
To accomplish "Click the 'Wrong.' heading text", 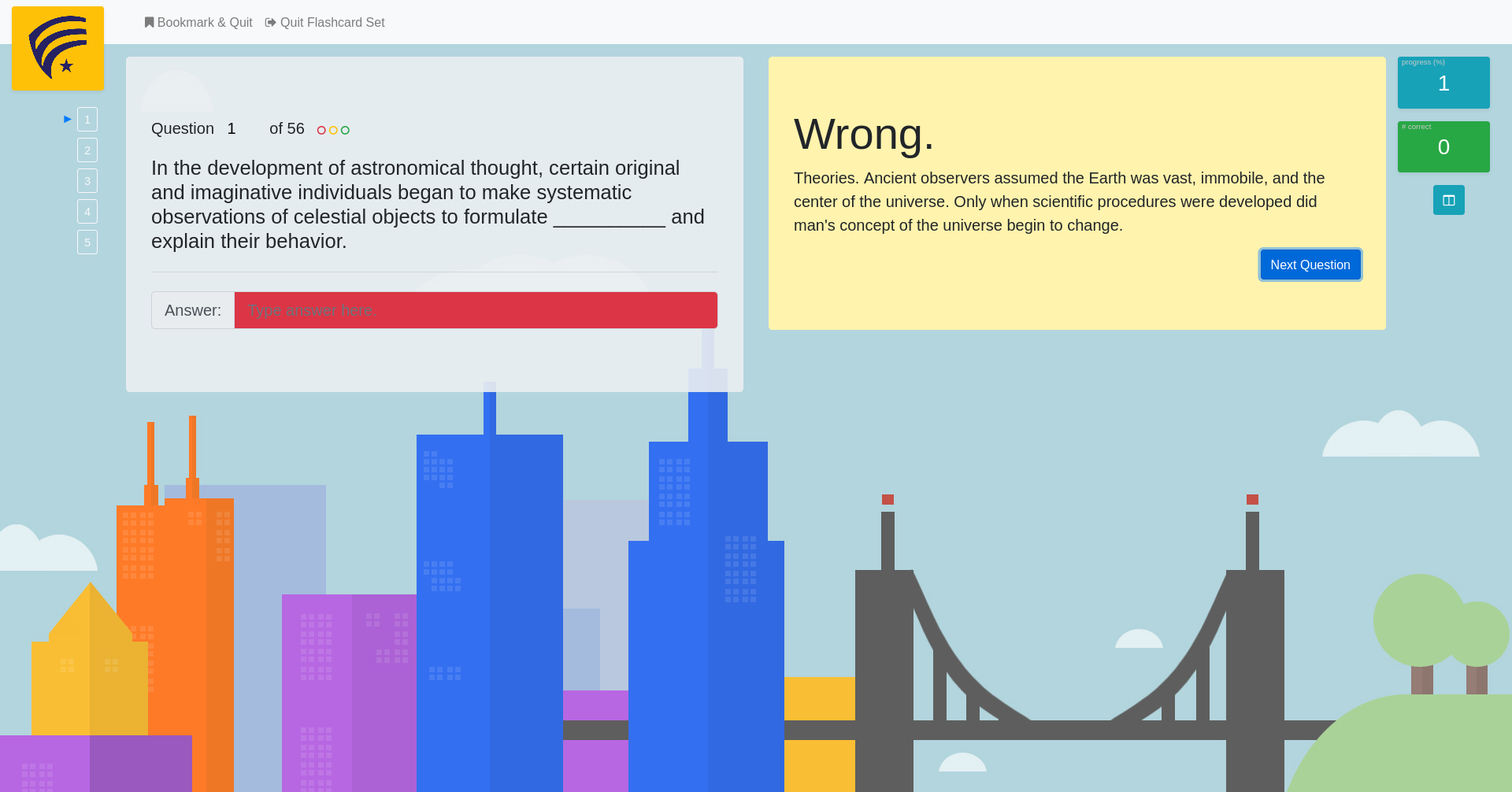I will tap(864, 134).
